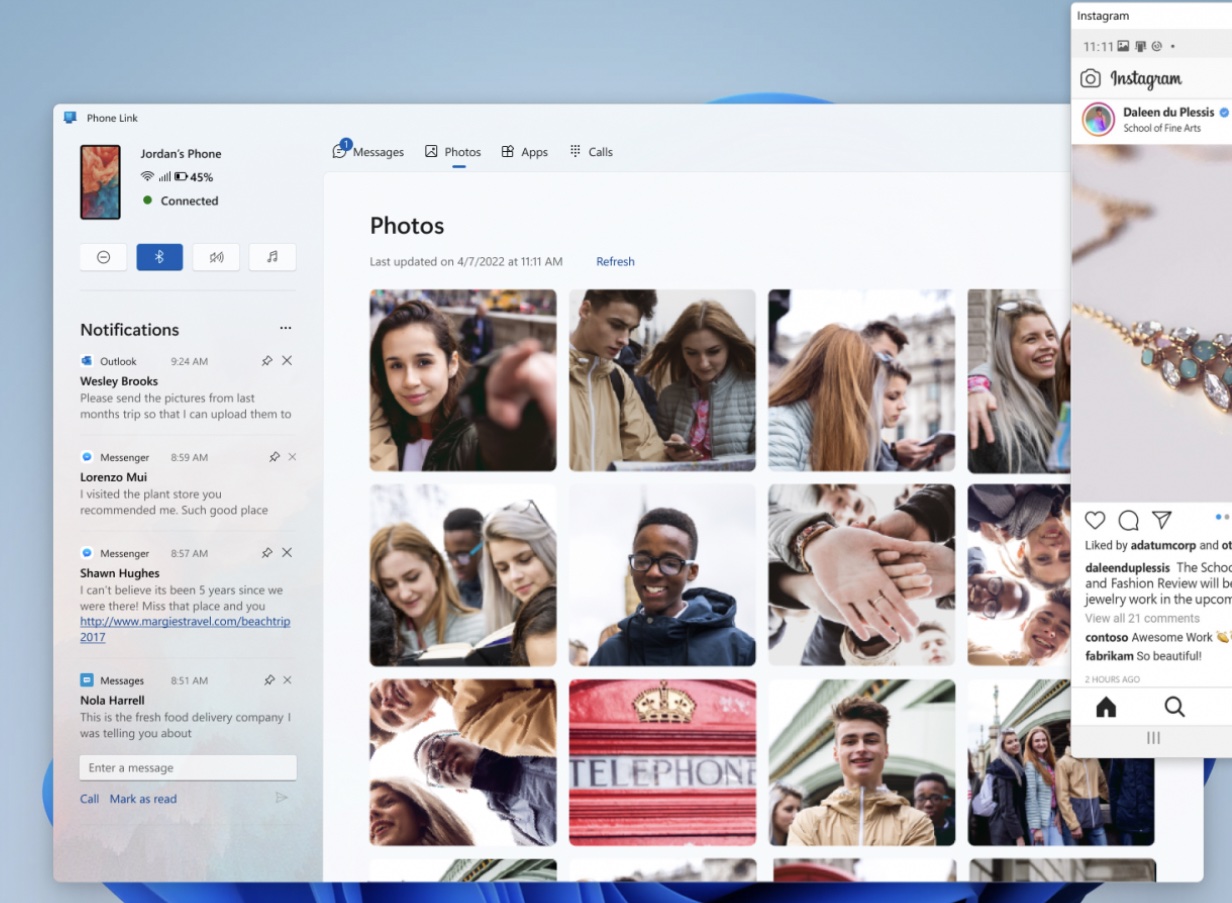Click the contoso commenter name
The width and height of the screenshot is (1232, 903).
(x=1106, y=637)
